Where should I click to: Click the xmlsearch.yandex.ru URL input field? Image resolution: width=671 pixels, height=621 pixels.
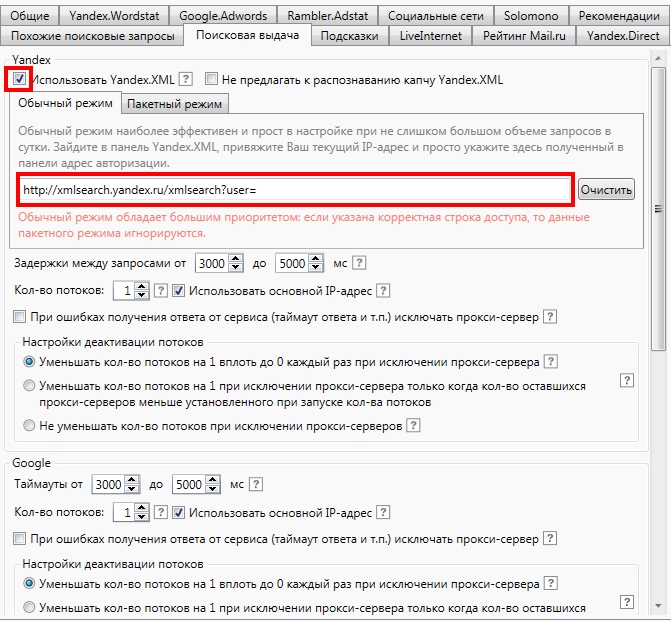tap(295, 190)
